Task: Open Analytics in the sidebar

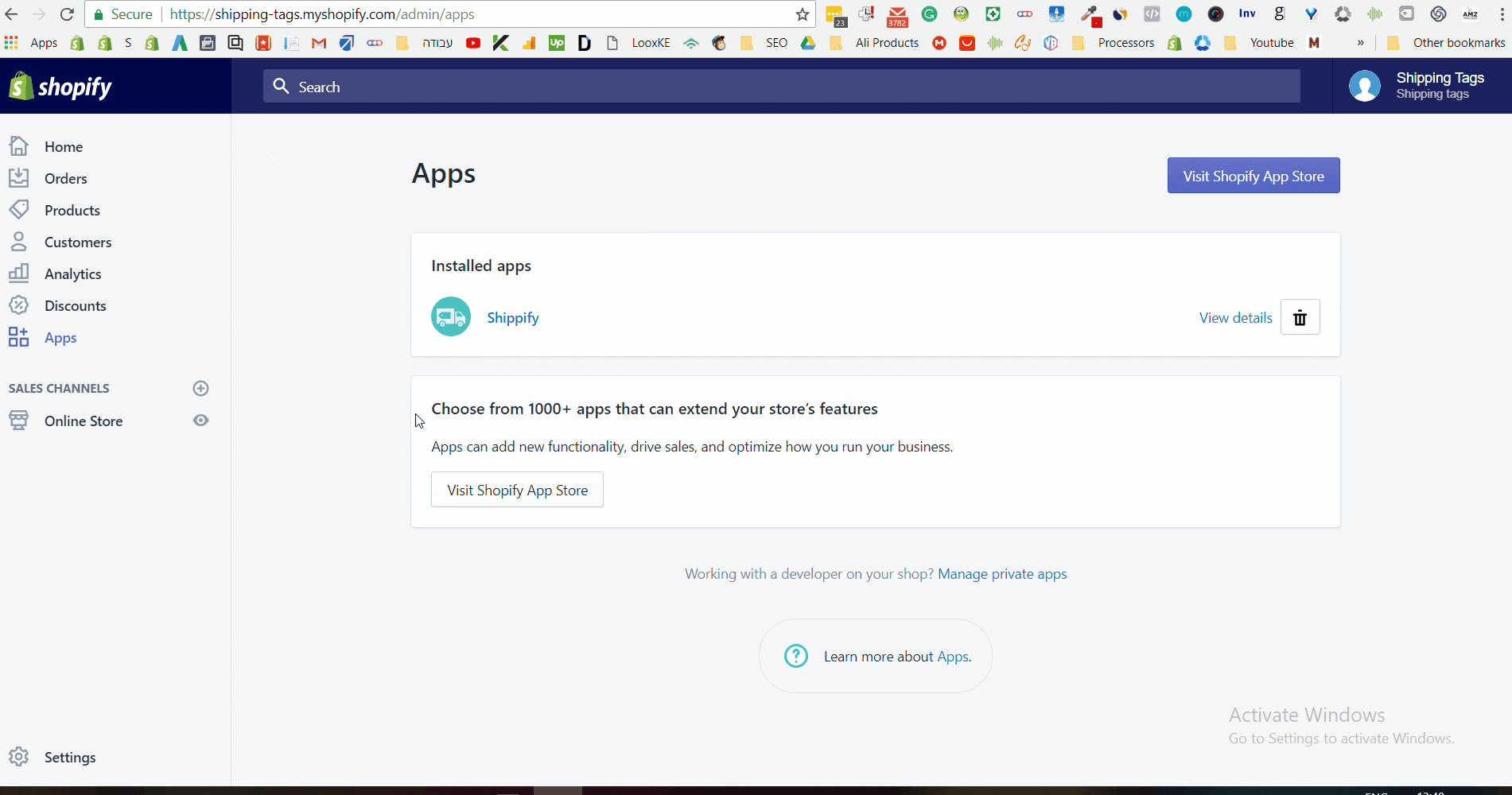Action: point(73,274)
